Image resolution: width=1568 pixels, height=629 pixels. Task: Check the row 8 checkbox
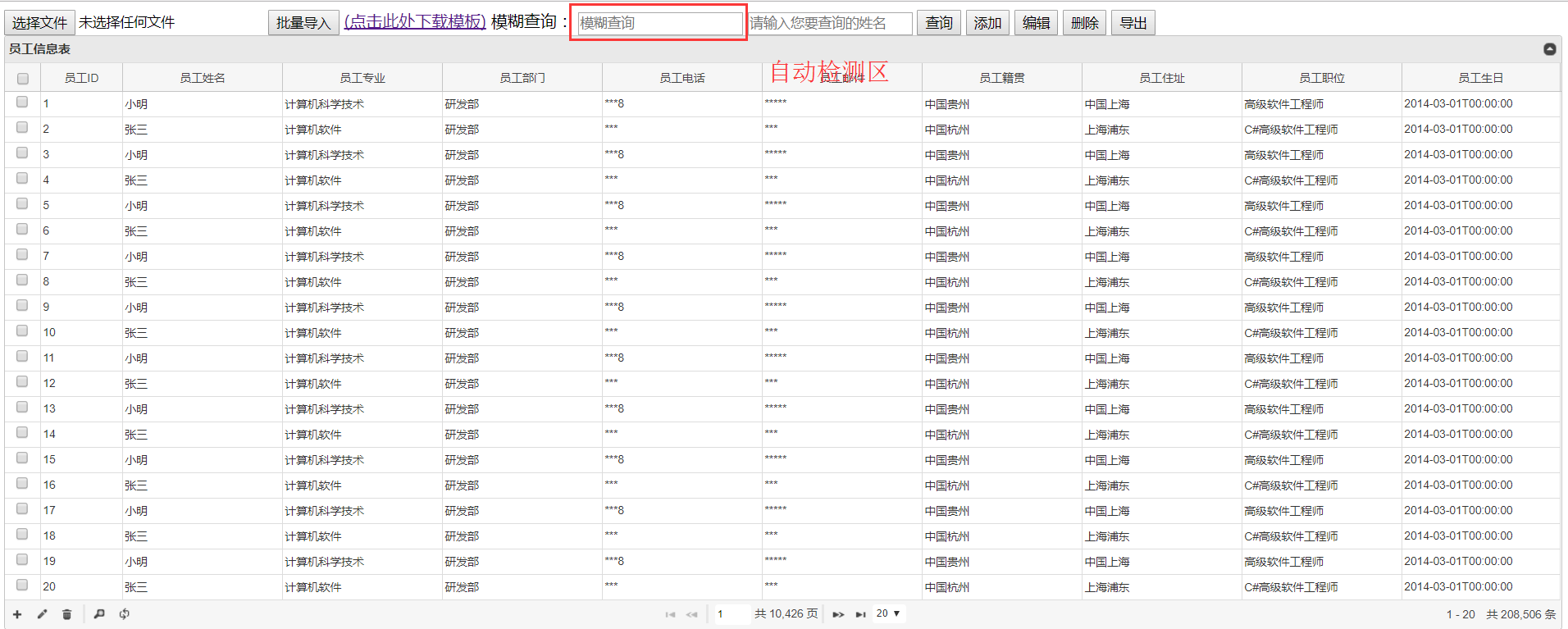[22, 280]
